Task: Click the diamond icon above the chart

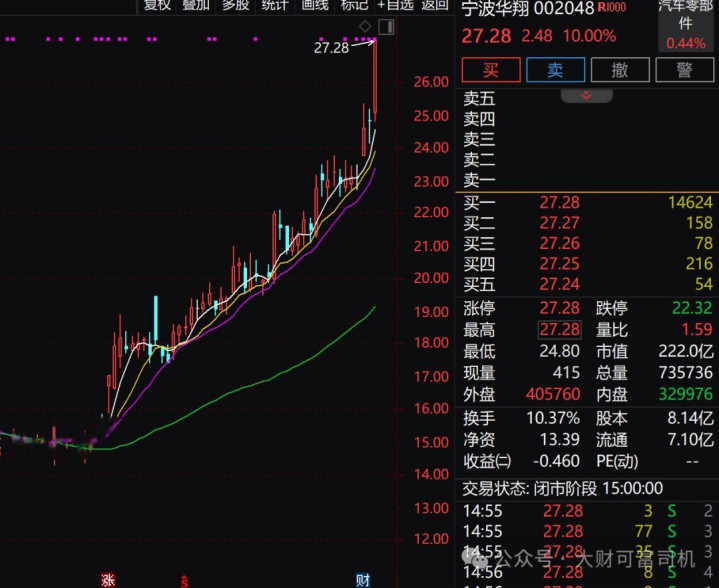Action: coord(365,27)
